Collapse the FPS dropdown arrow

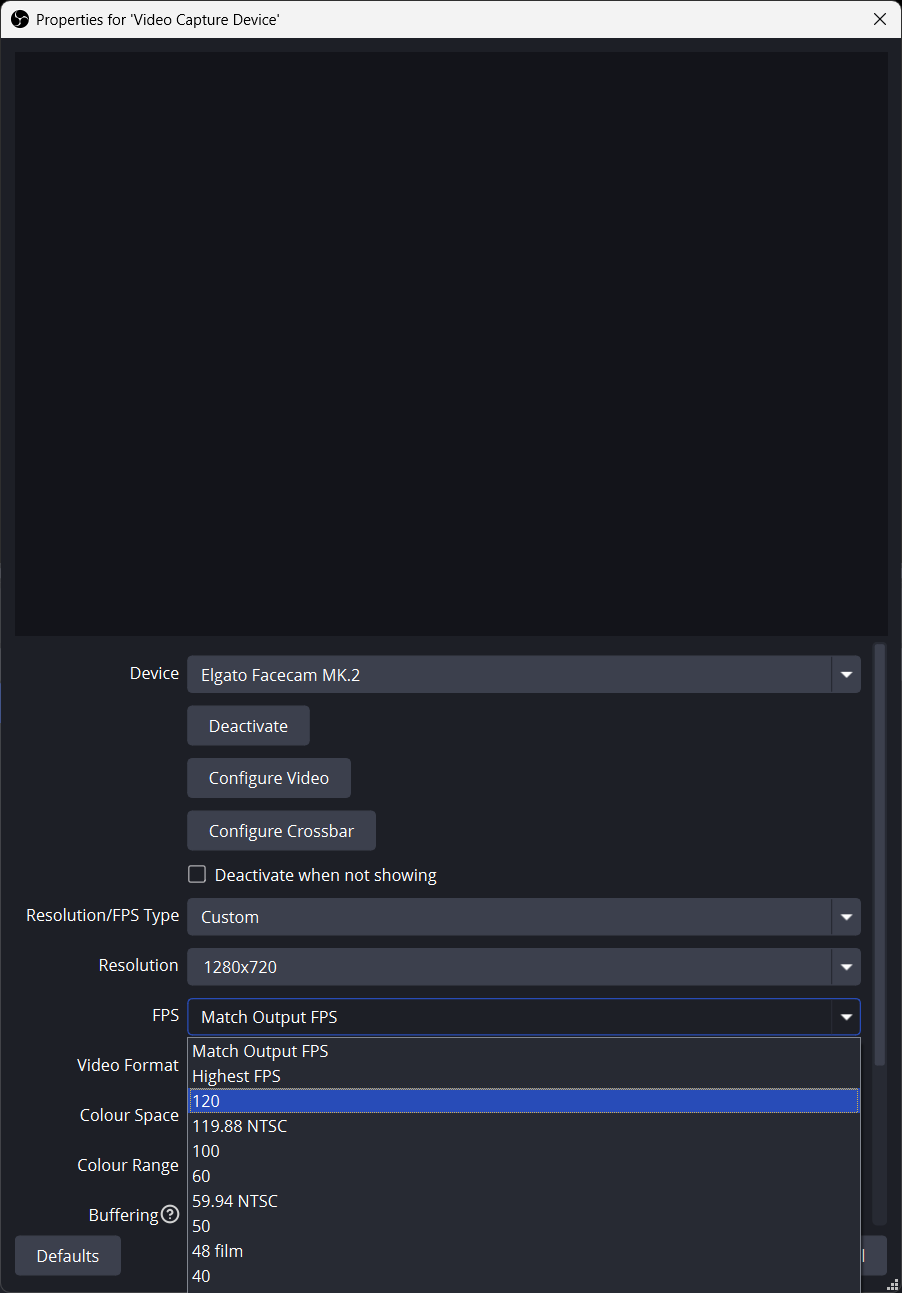click(x=846, y=1017)
